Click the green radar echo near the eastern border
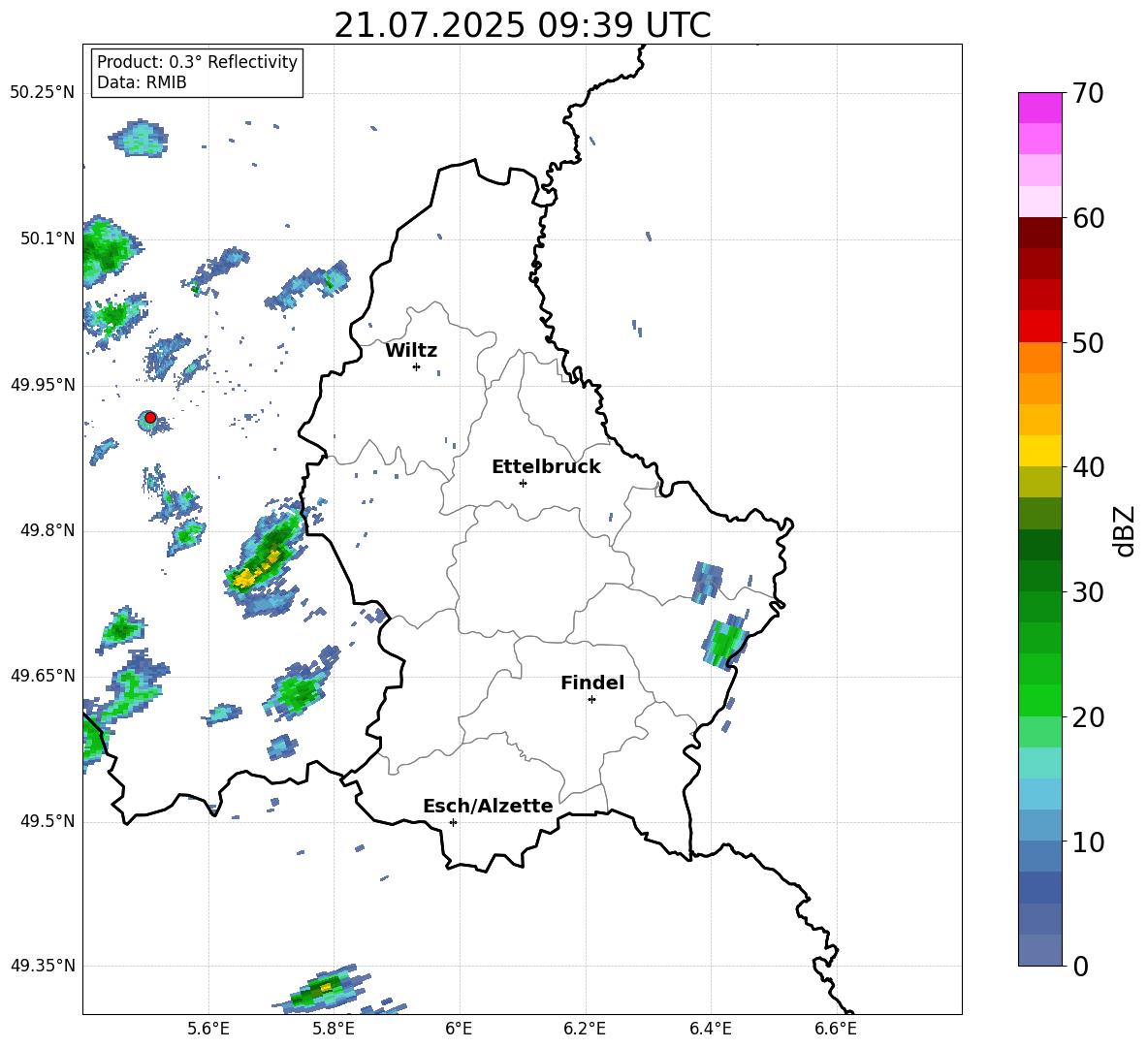The height and width of the screenshot is (1048, 1148). 725,644
